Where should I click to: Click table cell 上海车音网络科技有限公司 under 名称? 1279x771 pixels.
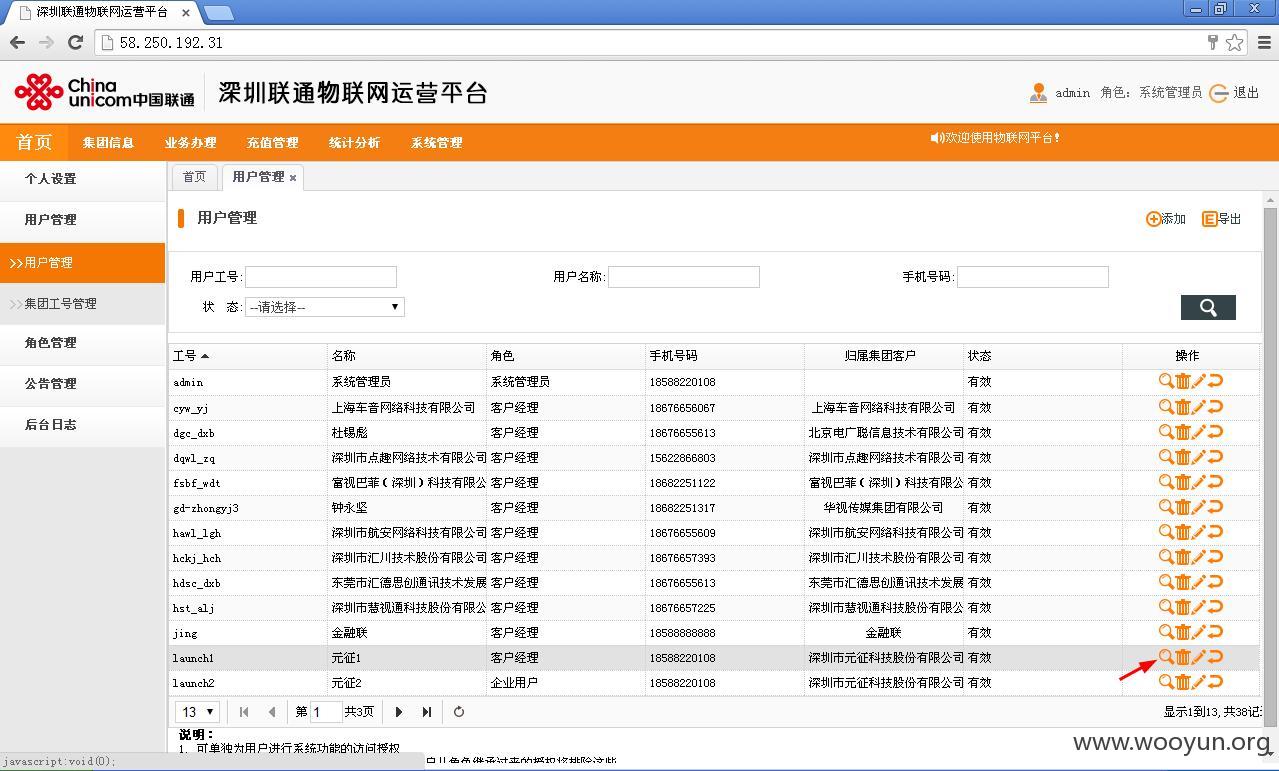click(404, 408)
